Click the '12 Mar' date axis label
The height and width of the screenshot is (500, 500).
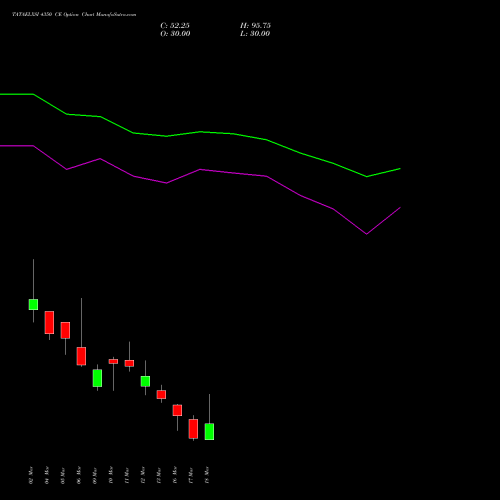143,475
